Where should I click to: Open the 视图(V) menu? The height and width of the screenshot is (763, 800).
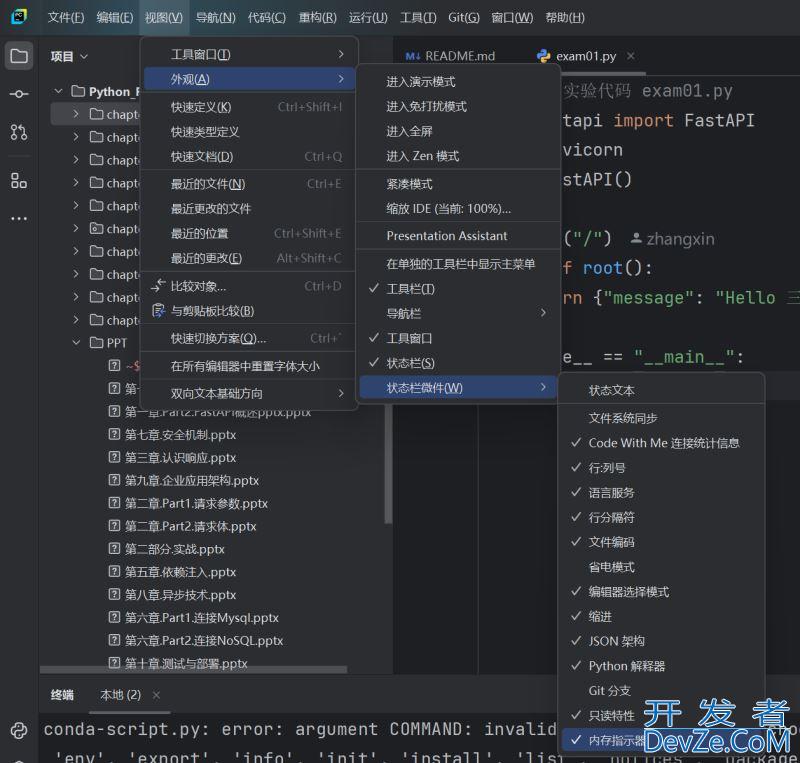164,17
